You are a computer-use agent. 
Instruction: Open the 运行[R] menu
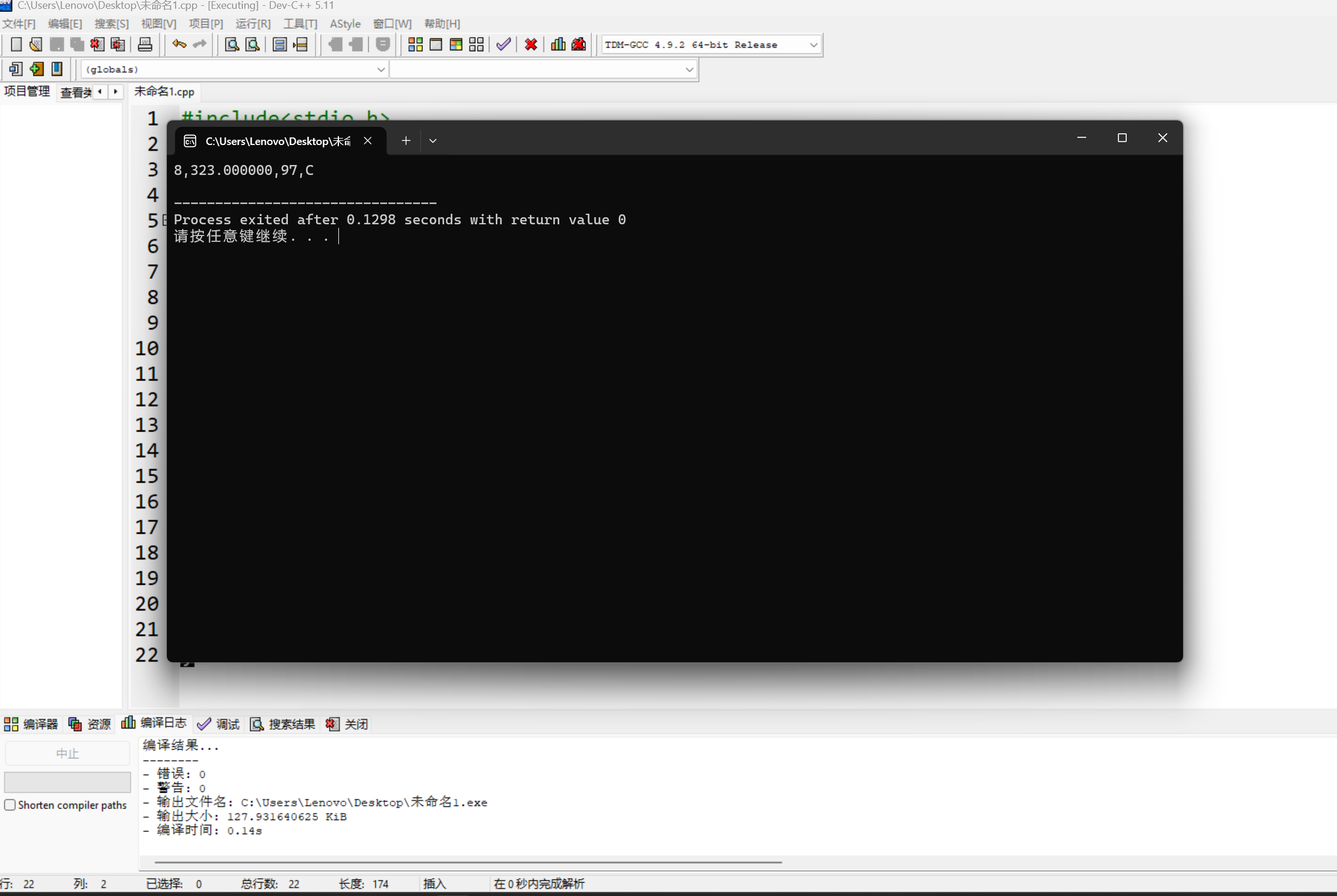(253, 23)
